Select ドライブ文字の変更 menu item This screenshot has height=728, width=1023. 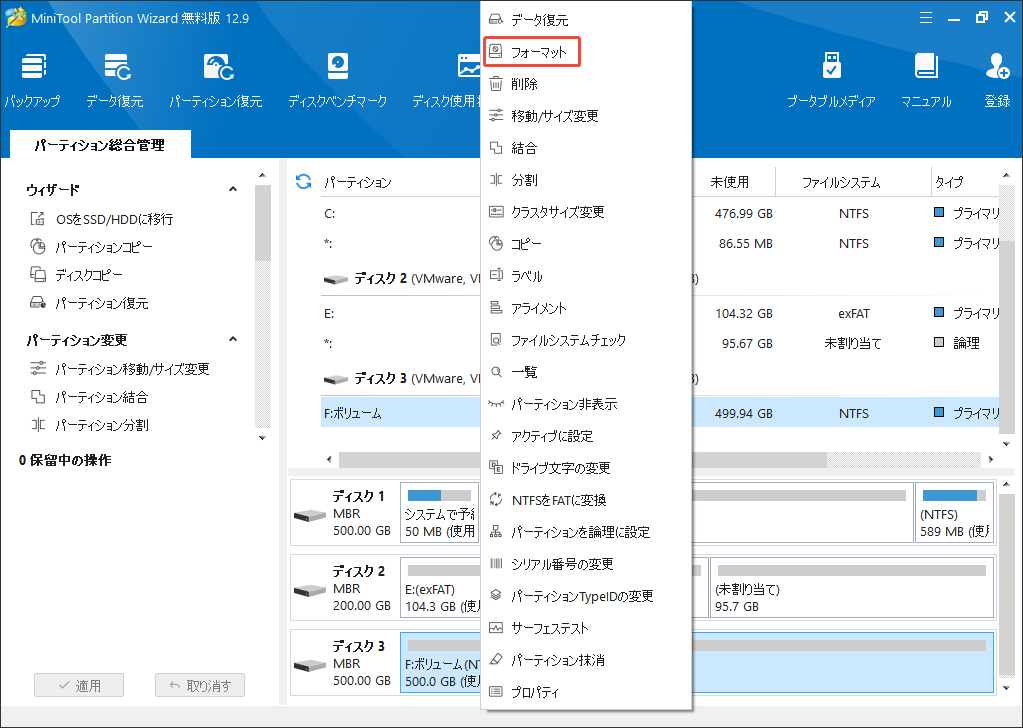pyautogui.click(x=586, y=468)
